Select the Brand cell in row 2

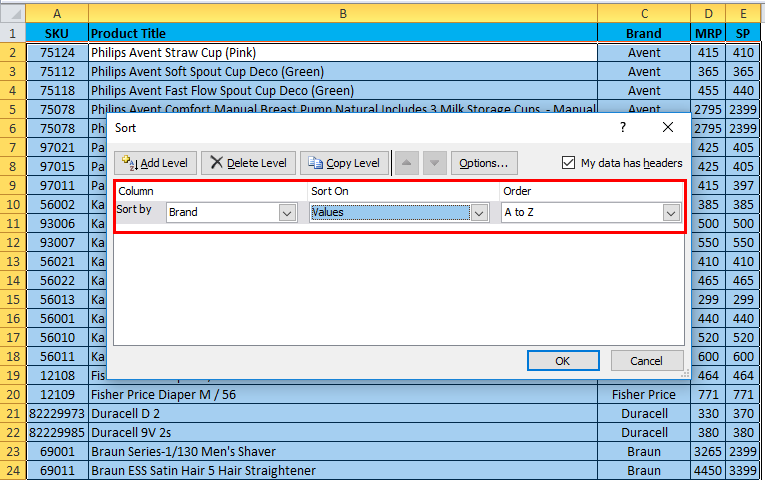pos(644,53)
